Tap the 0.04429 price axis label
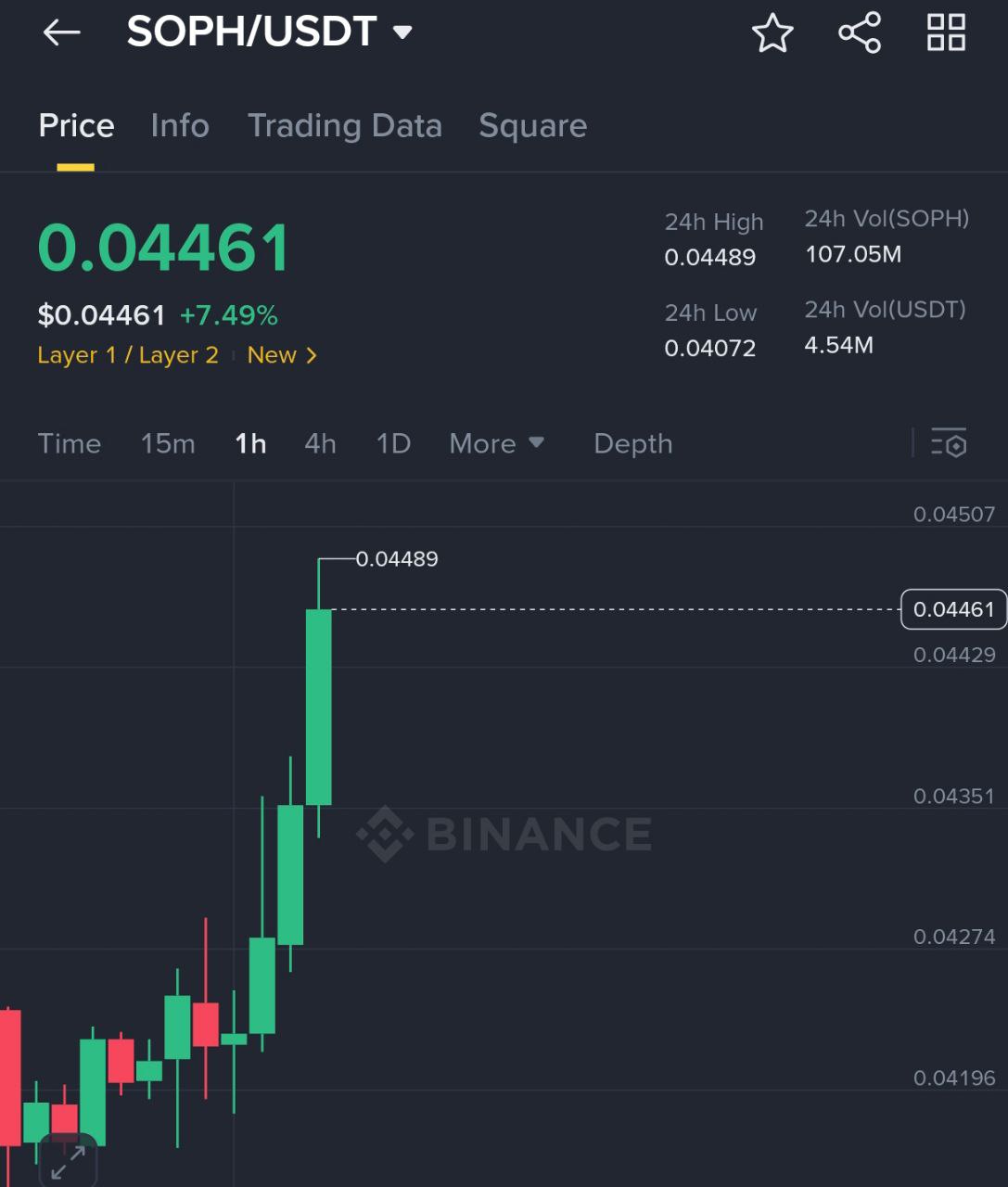This screenshot has width=1008, height=1187. [954, 655]
